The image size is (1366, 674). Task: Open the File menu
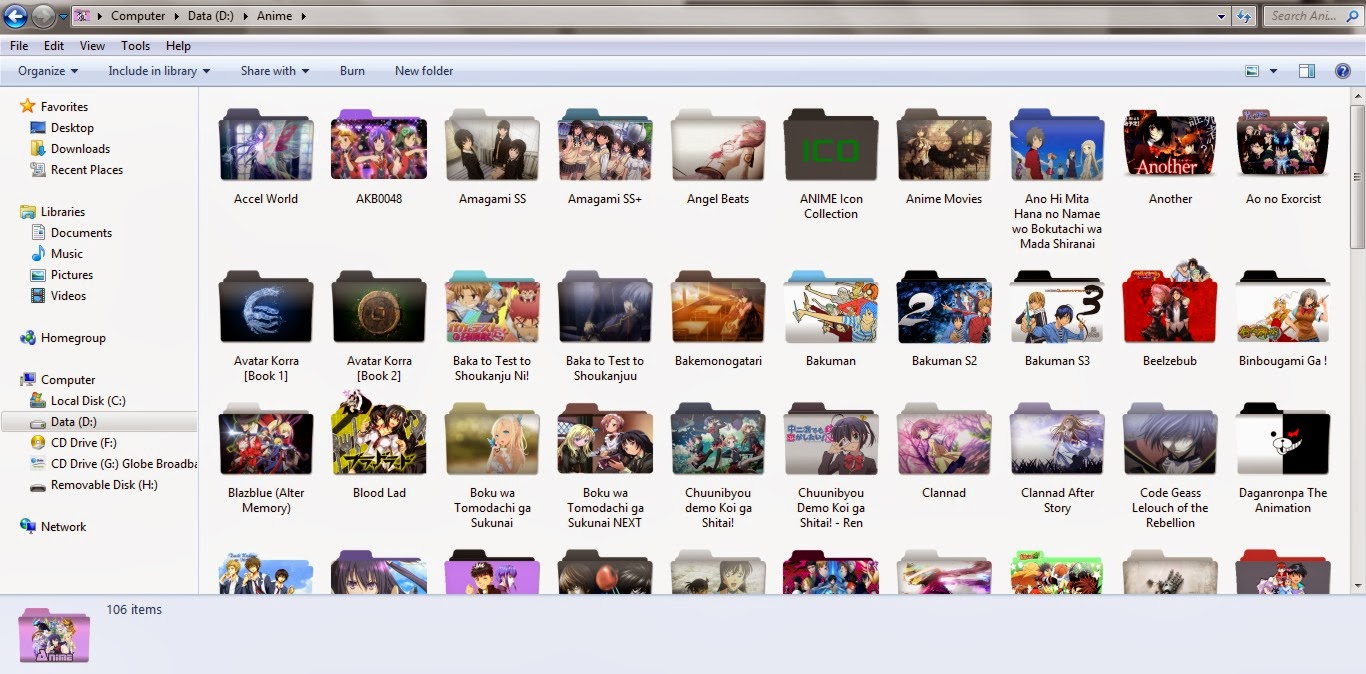tap(19, 46)
